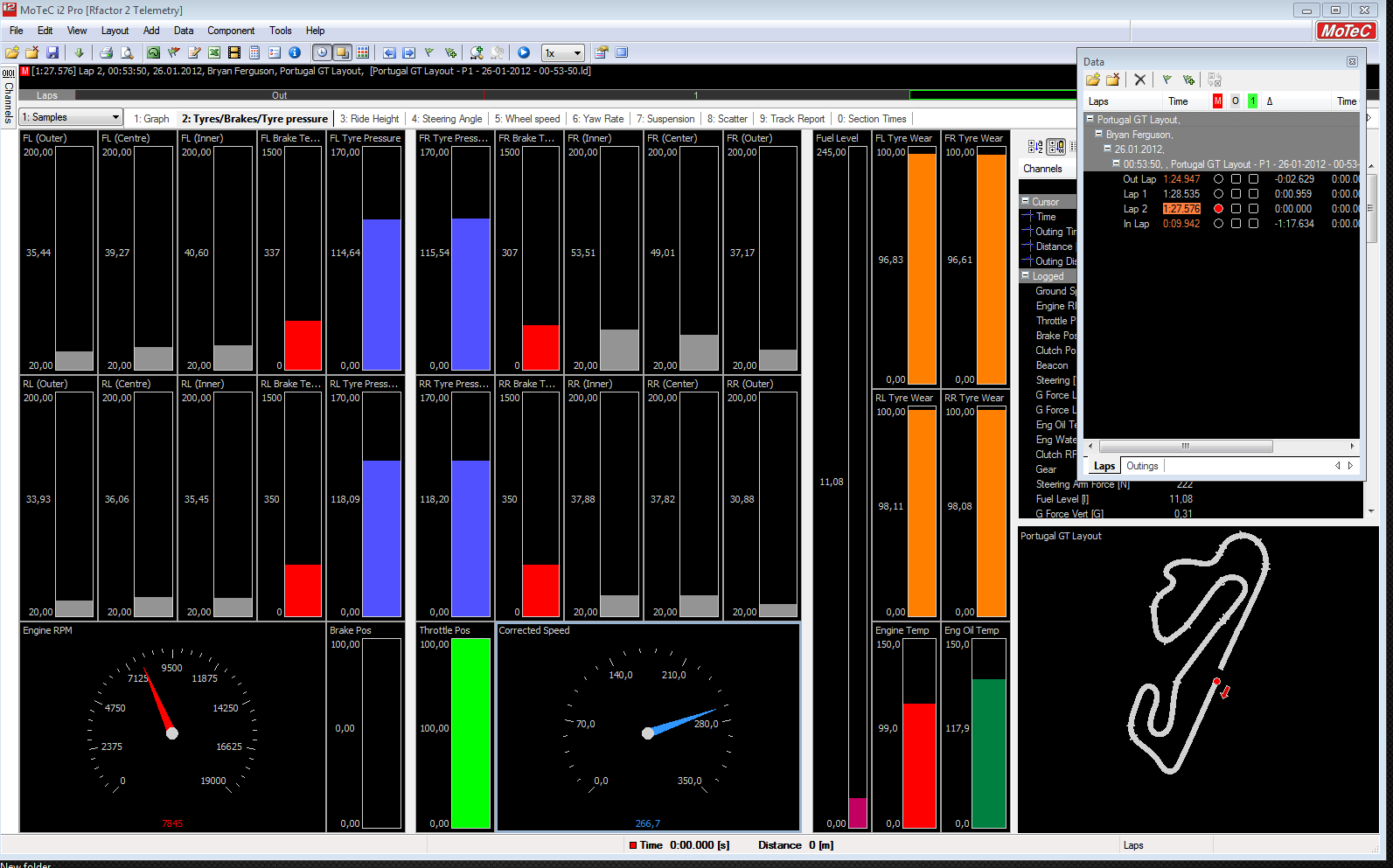The image size is (1393, 868).
Task: Open the File menu
Action: [17, 31]
